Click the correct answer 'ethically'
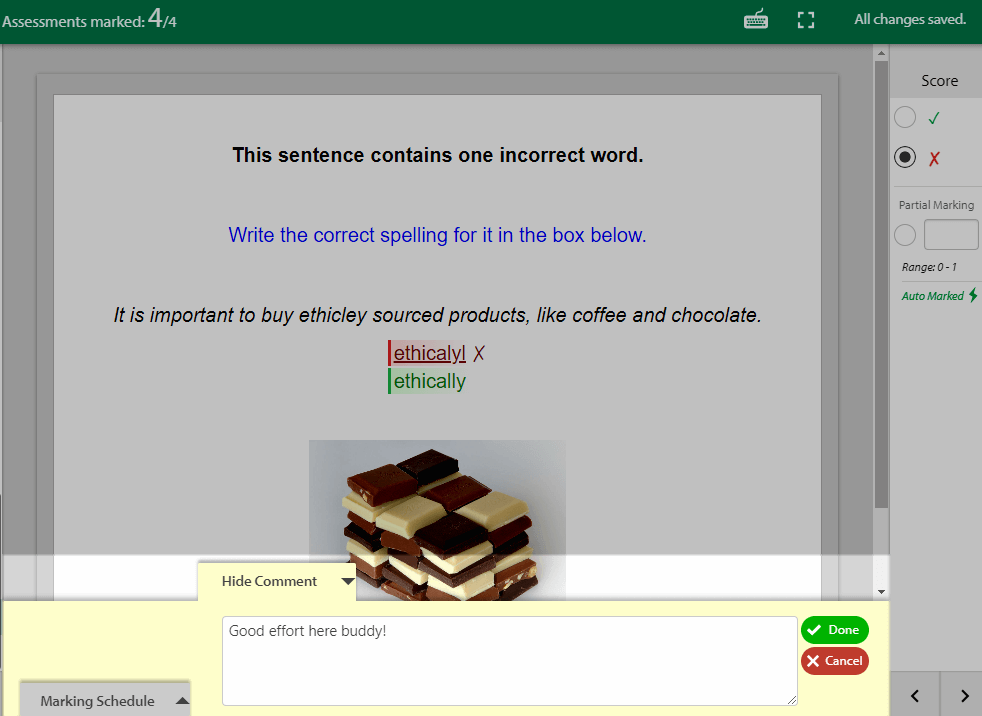982x716 pixels. [x=430, y=381]
